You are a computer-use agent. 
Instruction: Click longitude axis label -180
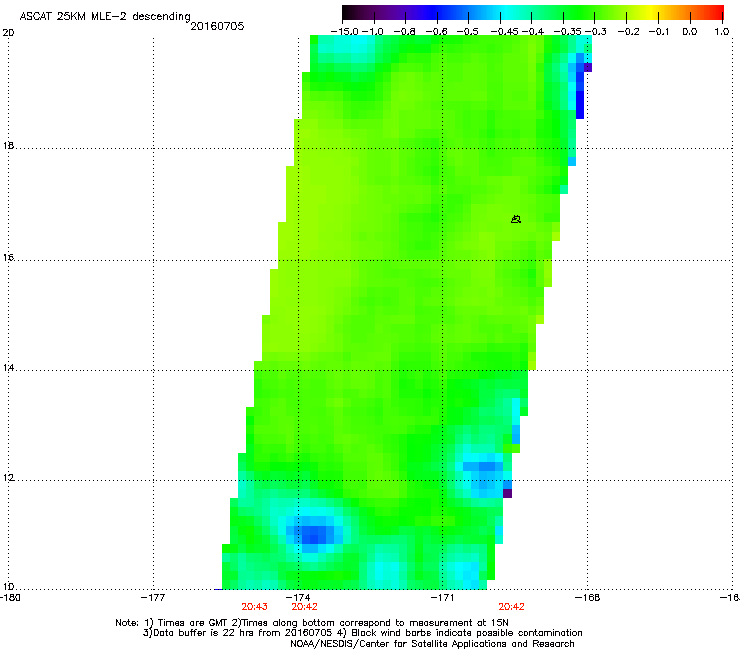click(x=10, y=598)
